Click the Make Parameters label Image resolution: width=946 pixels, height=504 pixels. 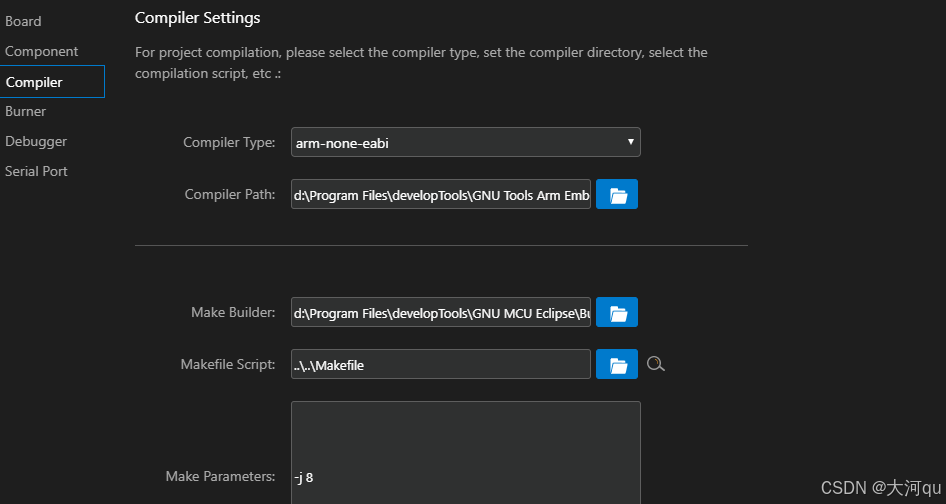[220, 477]
